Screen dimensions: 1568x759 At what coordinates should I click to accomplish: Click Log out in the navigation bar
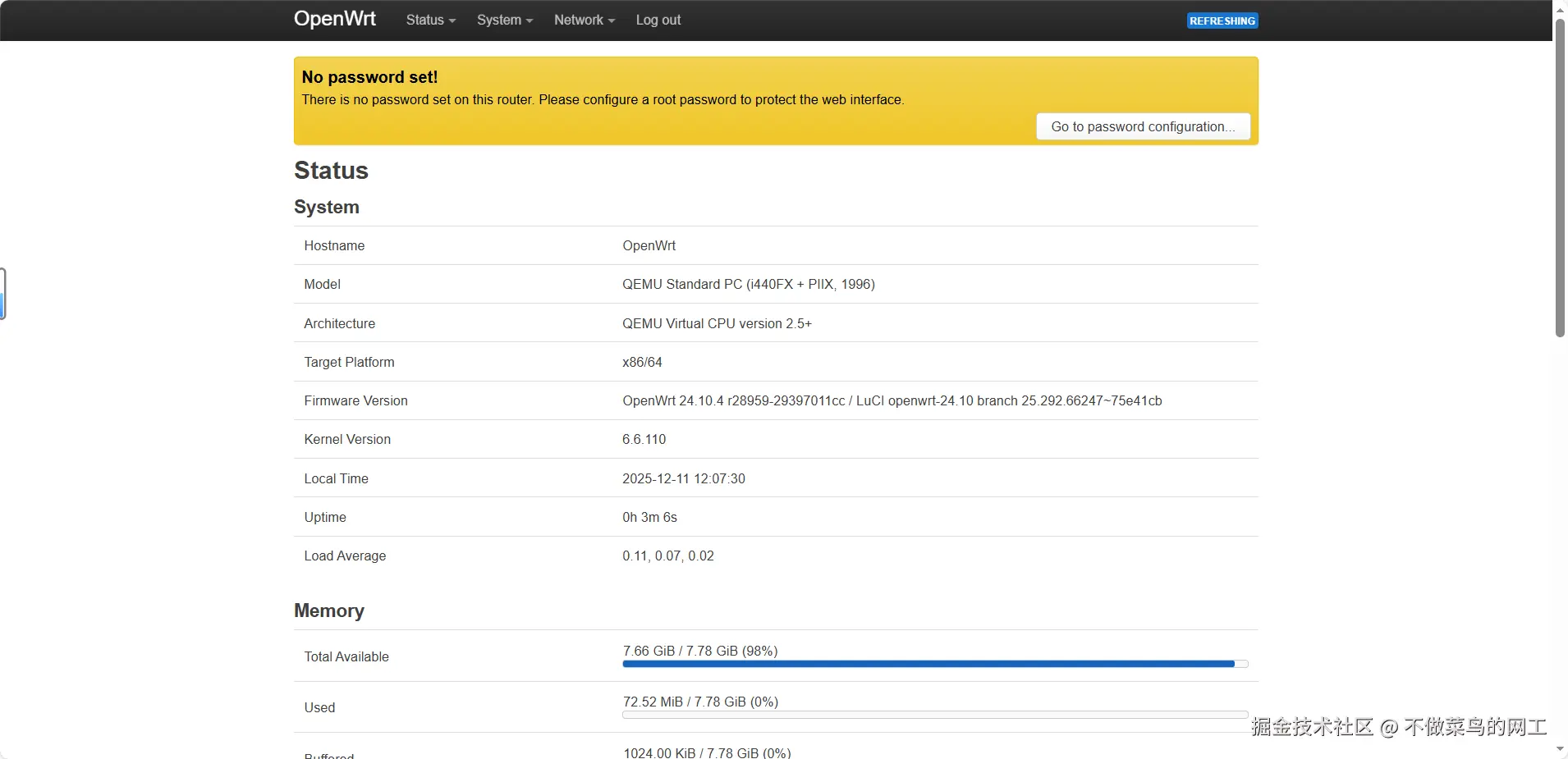[658, 20]
